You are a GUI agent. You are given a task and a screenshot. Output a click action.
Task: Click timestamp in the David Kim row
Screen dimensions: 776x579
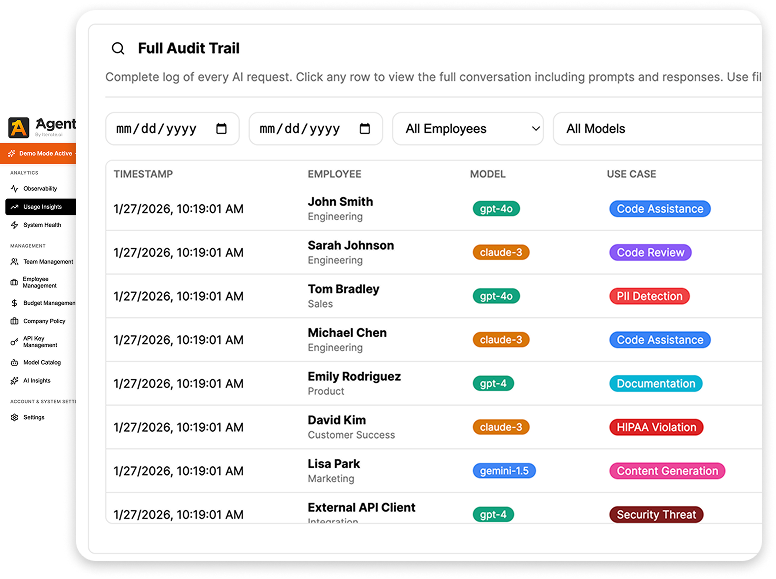[179, 427]
